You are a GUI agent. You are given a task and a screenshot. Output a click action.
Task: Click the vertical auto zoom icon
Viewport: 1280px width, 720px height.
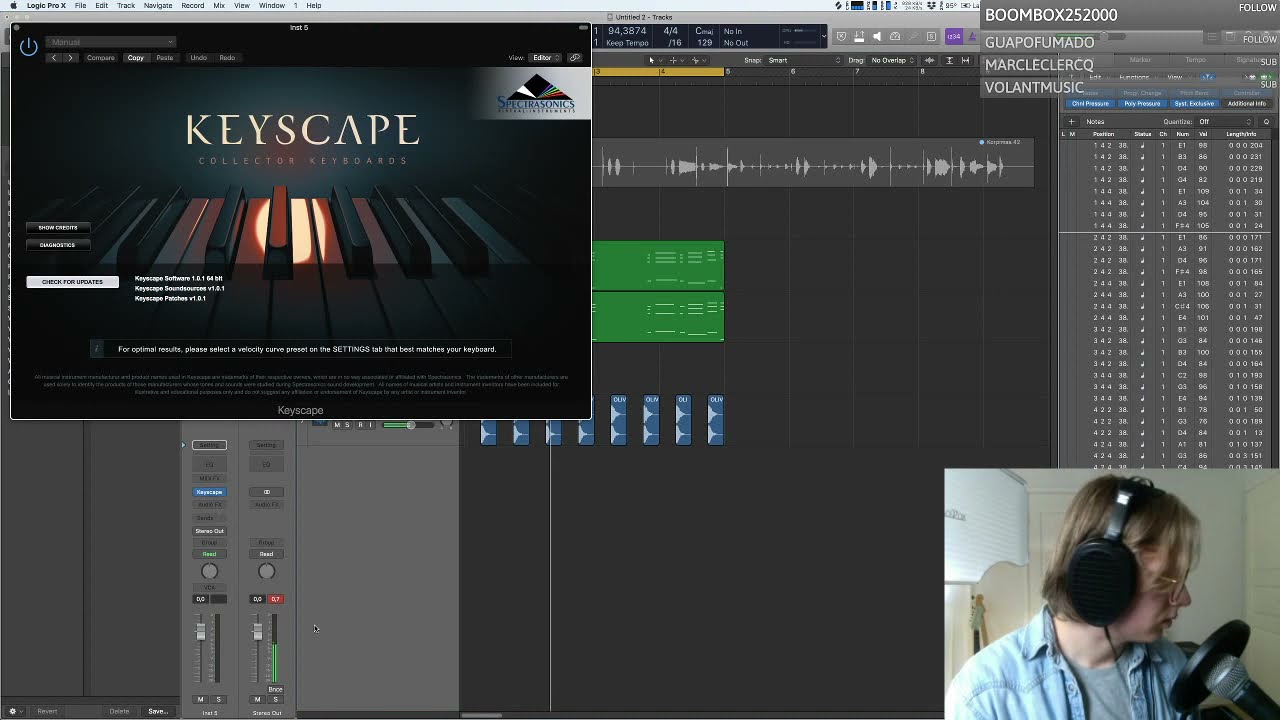[949, 60]
